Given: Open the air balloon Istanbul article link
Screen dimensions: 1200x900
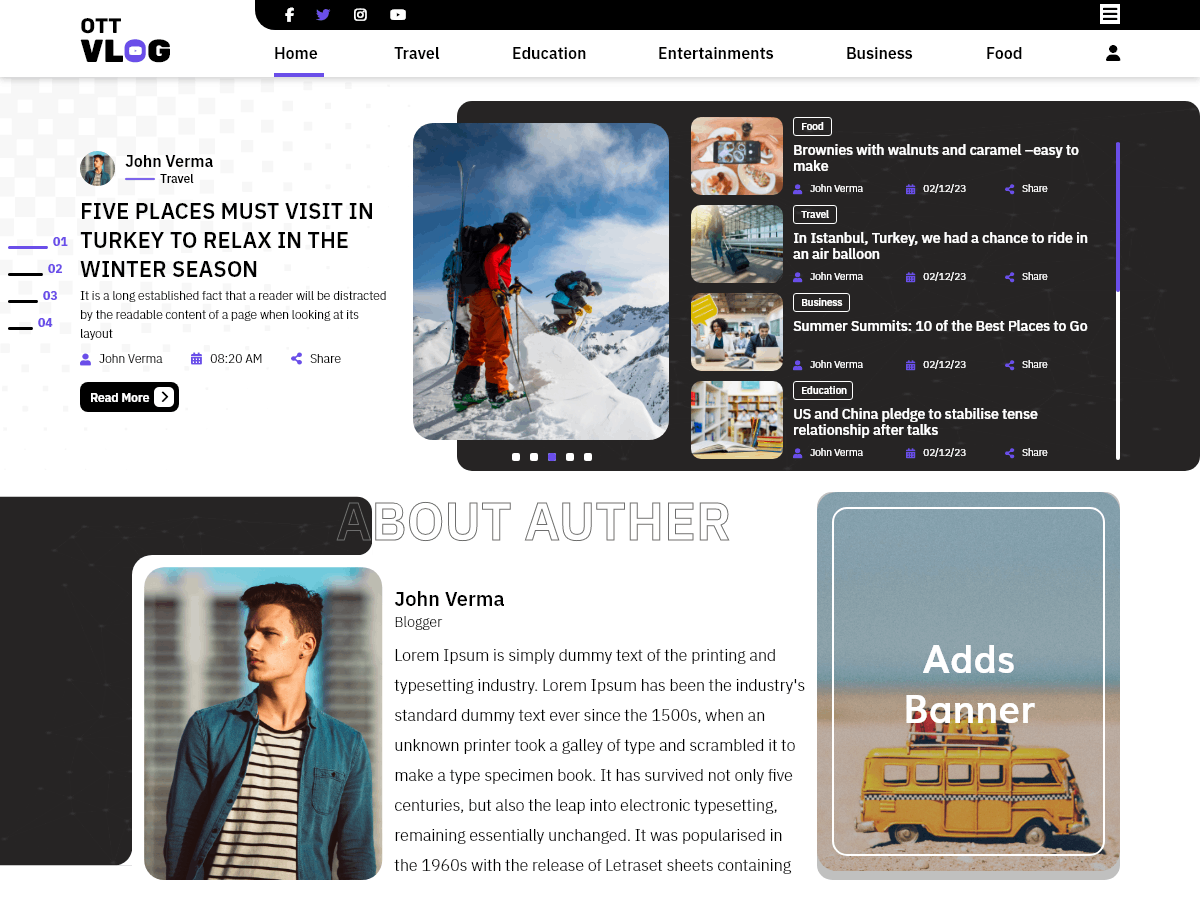Looking at the screenshot, I should [x=940, y=246].
